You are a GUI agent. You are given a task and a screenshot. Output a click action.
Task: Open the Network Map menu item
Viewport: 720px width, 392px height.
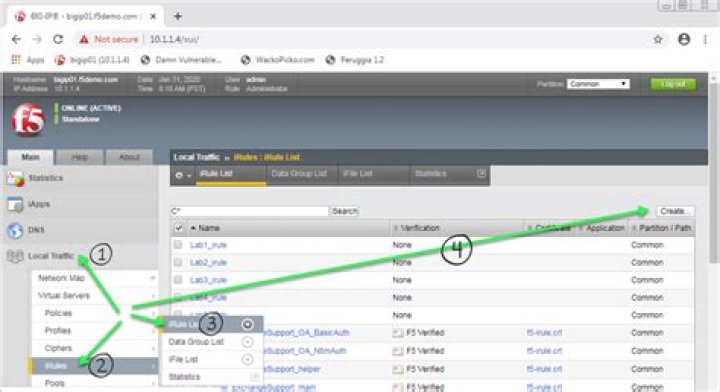(x=62, y=278)
